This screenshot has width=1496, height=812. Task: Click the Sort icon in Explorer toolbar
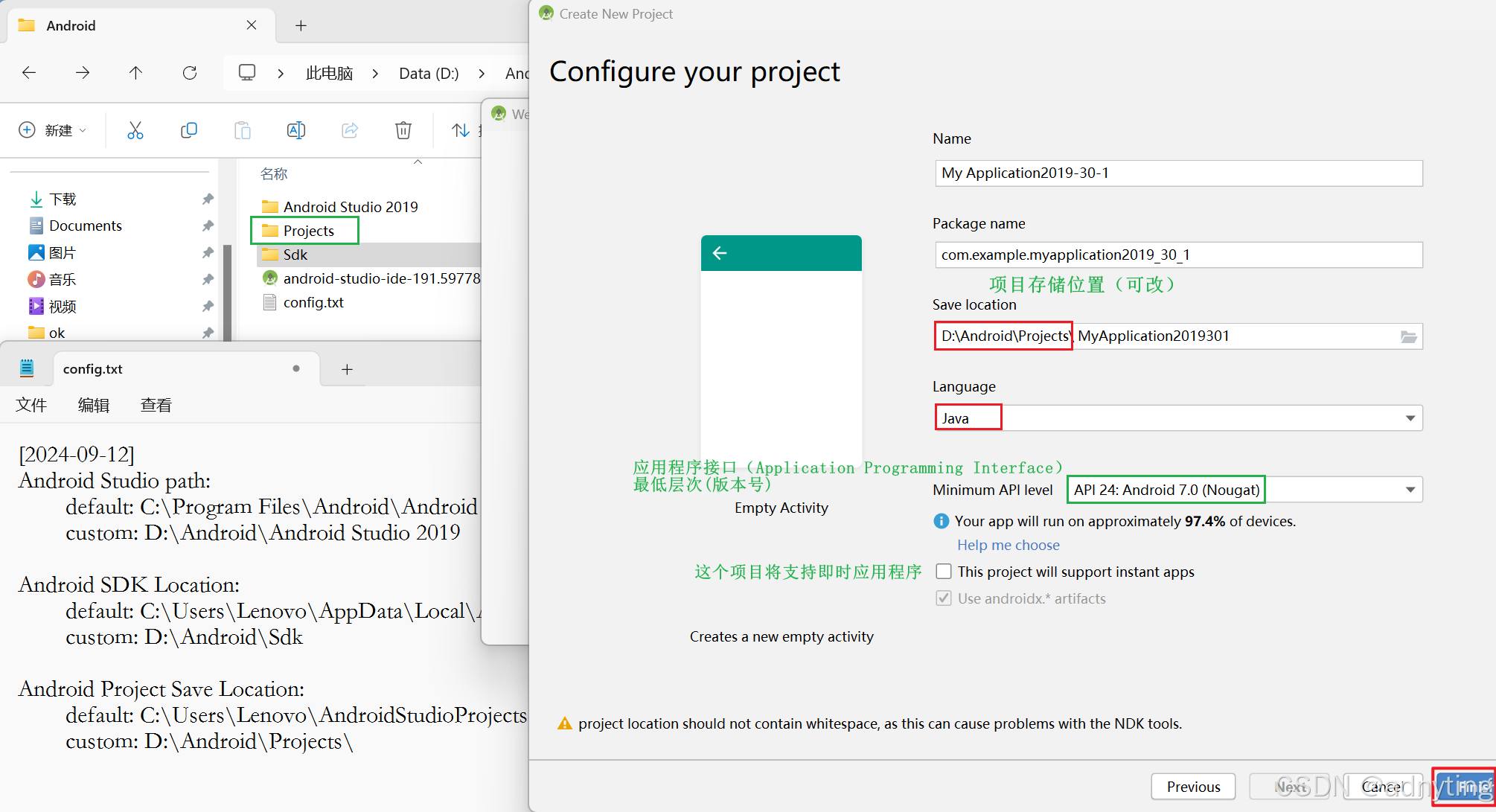[x=461, y=130]
